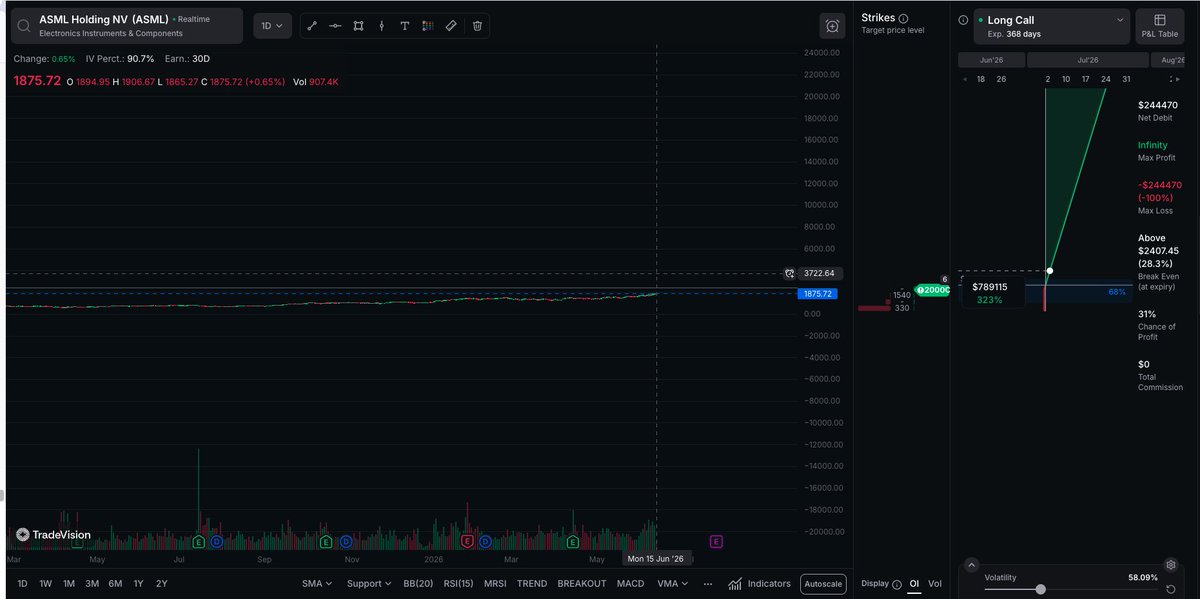This screenshot has height=599, width=1200.
Task: Click the price-axis icon next to 3722.64
Action: click(x=789, y=273)
